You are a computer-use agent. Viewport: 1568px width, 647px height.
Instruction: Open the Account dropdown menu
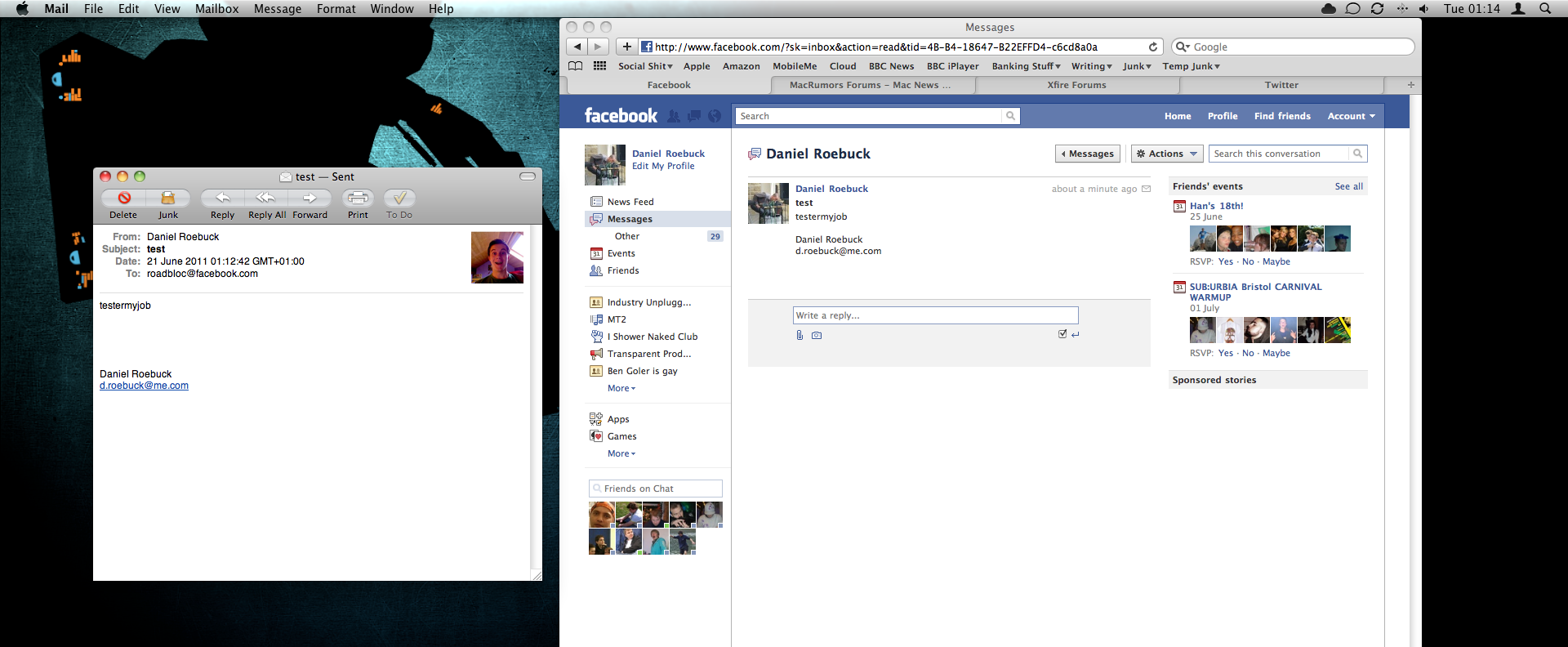pyautogui.click(x=1351, y=116)
